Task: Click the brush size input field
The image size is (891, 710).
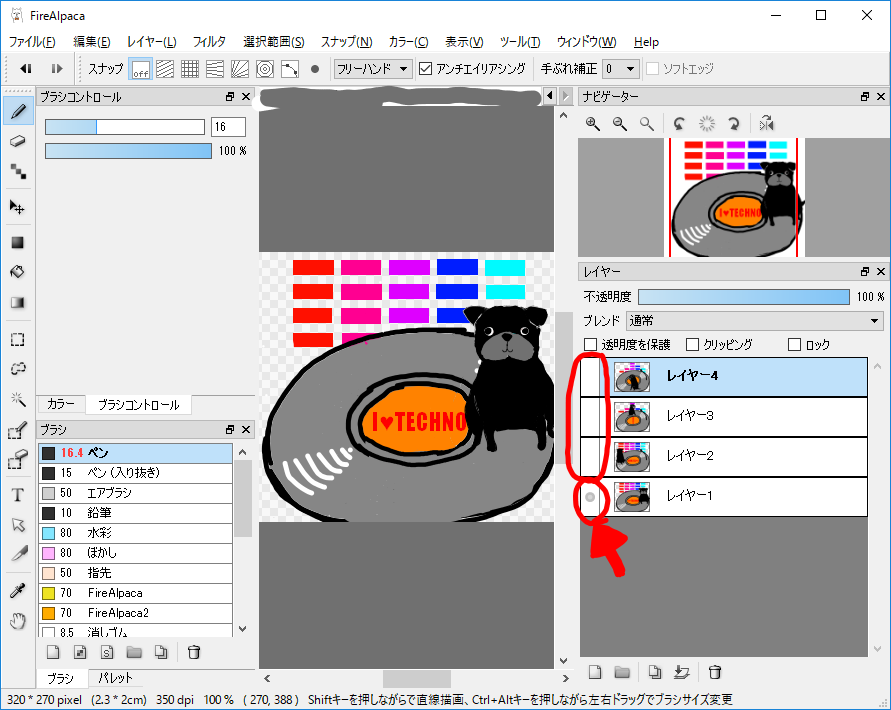Action: coord(228,127)
